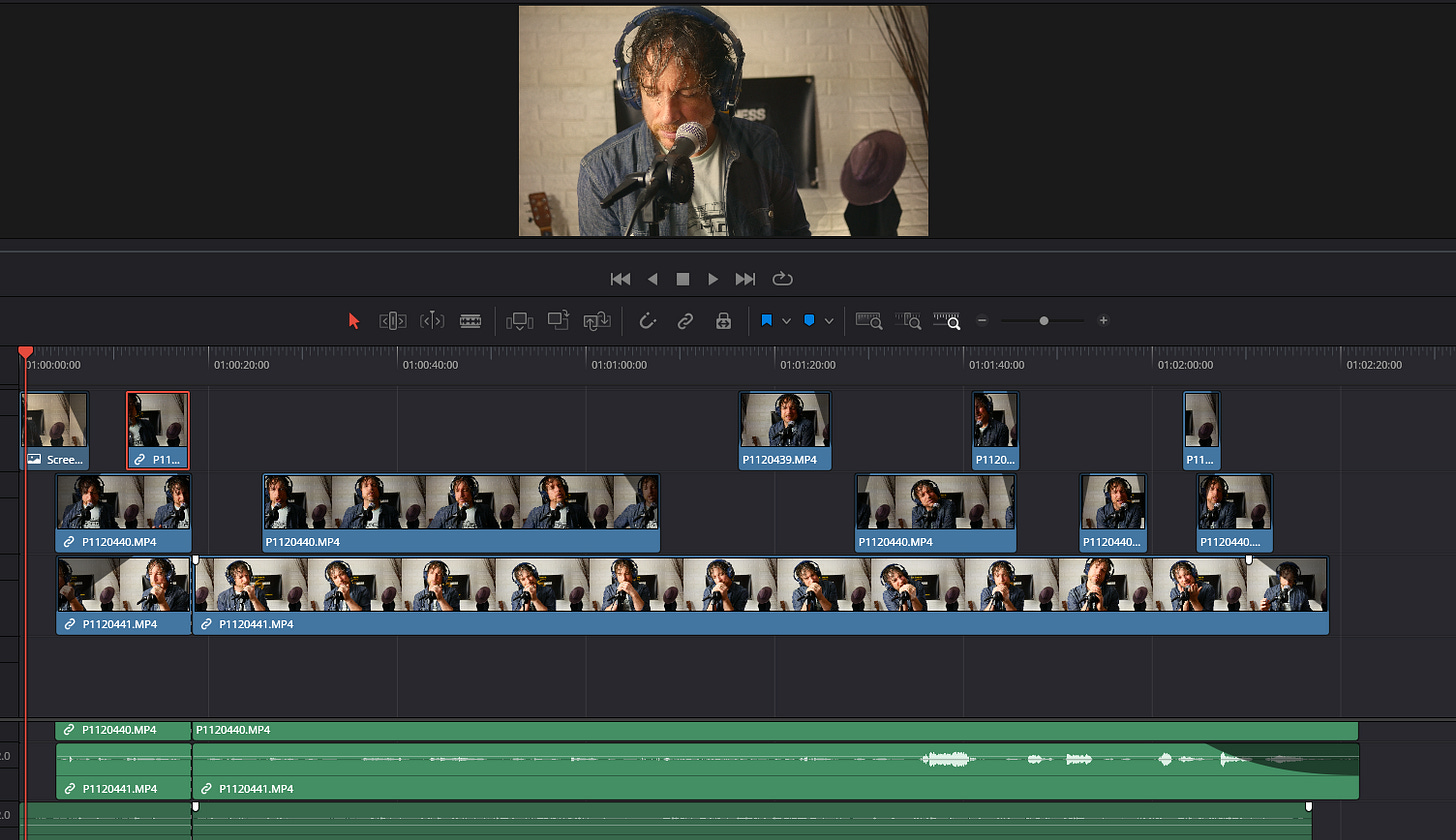This screenshot has width=1456, height=840.
Task: Toggle Loop playback button
Action: (x=782, y=279)
